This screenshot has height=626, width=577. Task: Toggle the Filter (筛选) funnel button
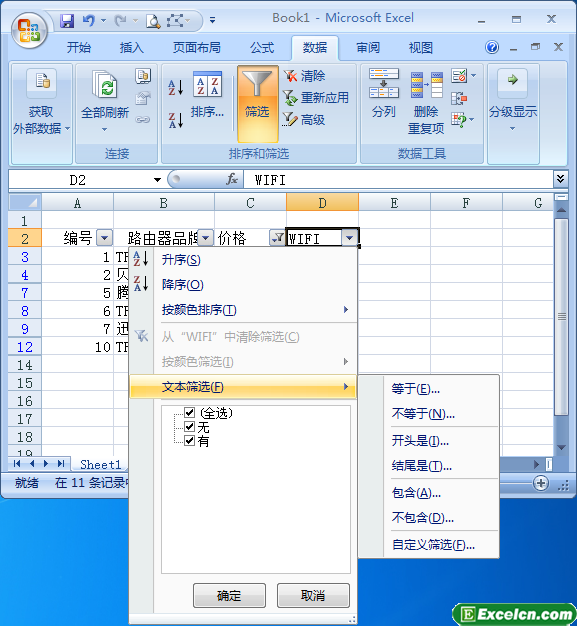pos(258,103)
